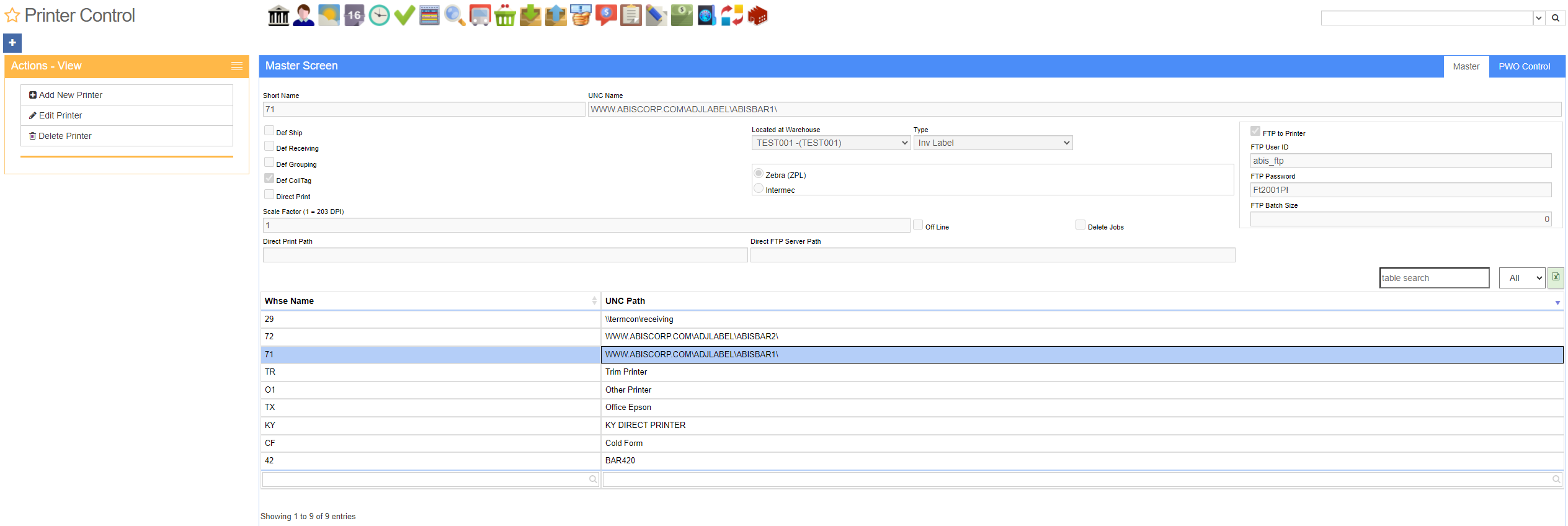Select the \\termcon\receiving row
1568x526 pixels.
pyautogui.click(x=912, y=319)
